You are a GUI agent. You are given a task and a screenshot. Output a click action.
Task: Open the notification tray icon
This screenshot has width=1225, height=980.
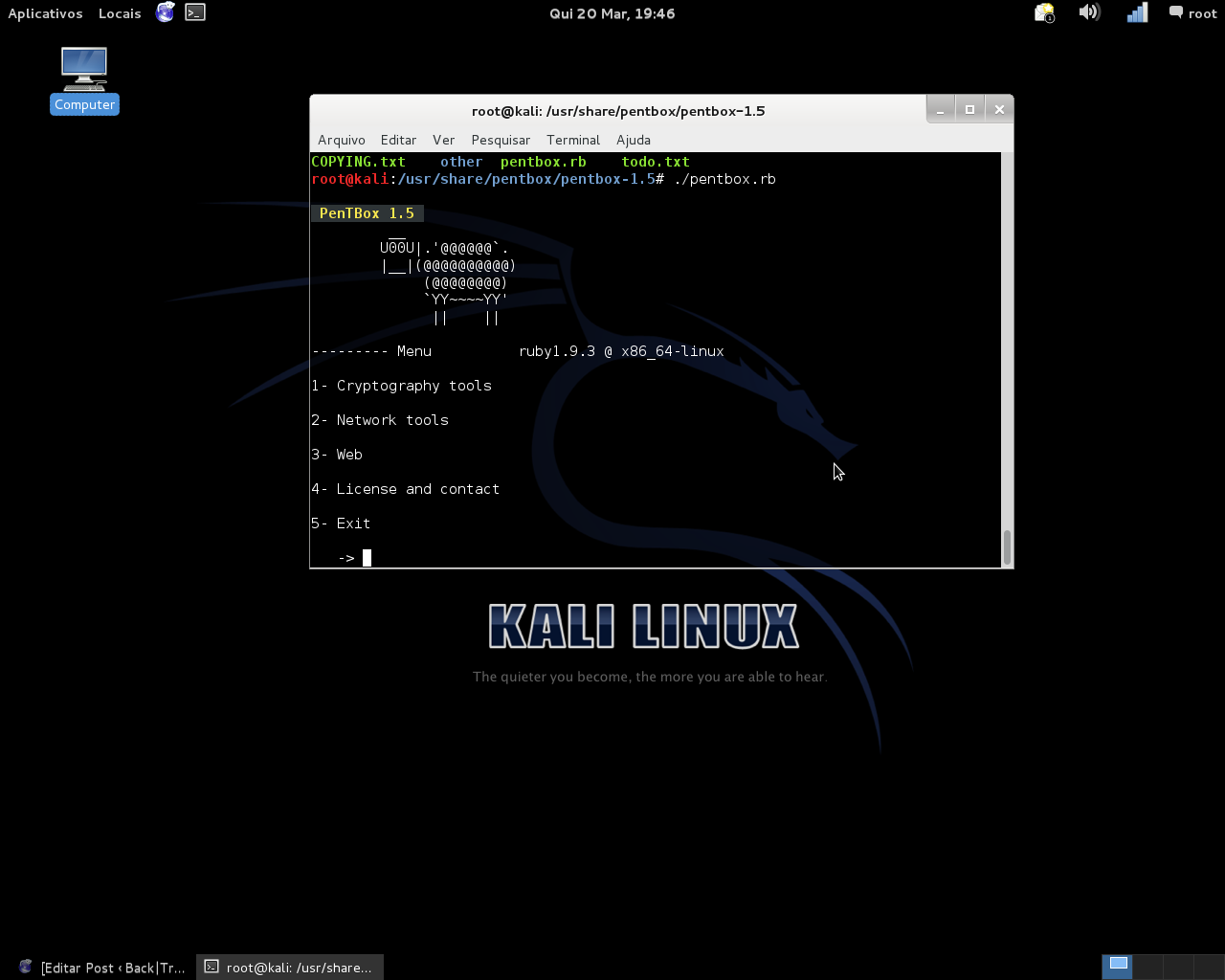point(1044,13)
